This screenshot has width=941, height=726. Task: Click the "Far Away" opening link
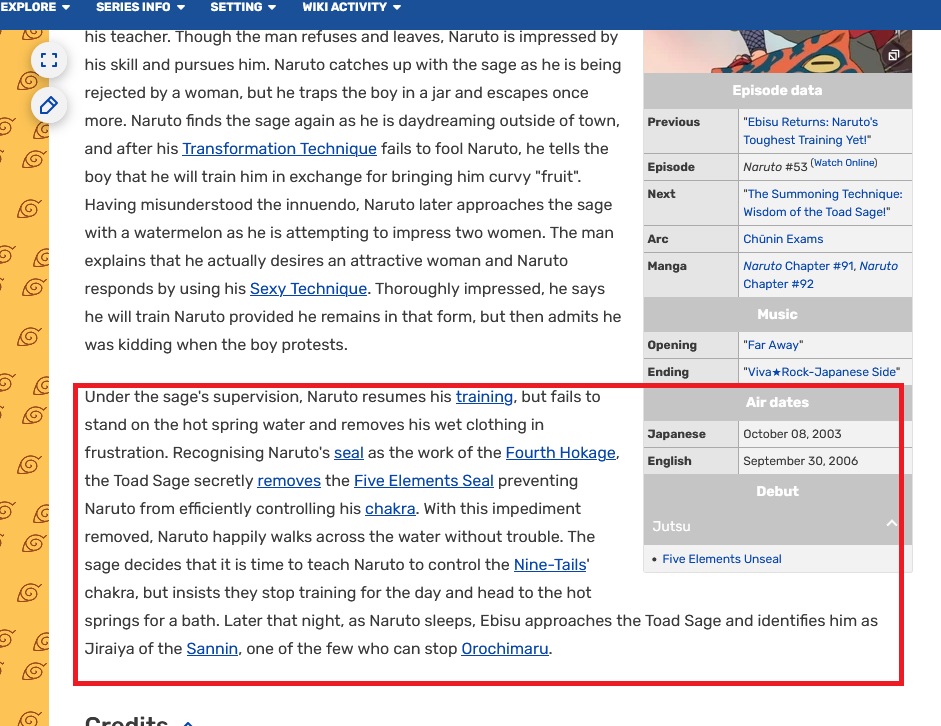pos(773,345)
